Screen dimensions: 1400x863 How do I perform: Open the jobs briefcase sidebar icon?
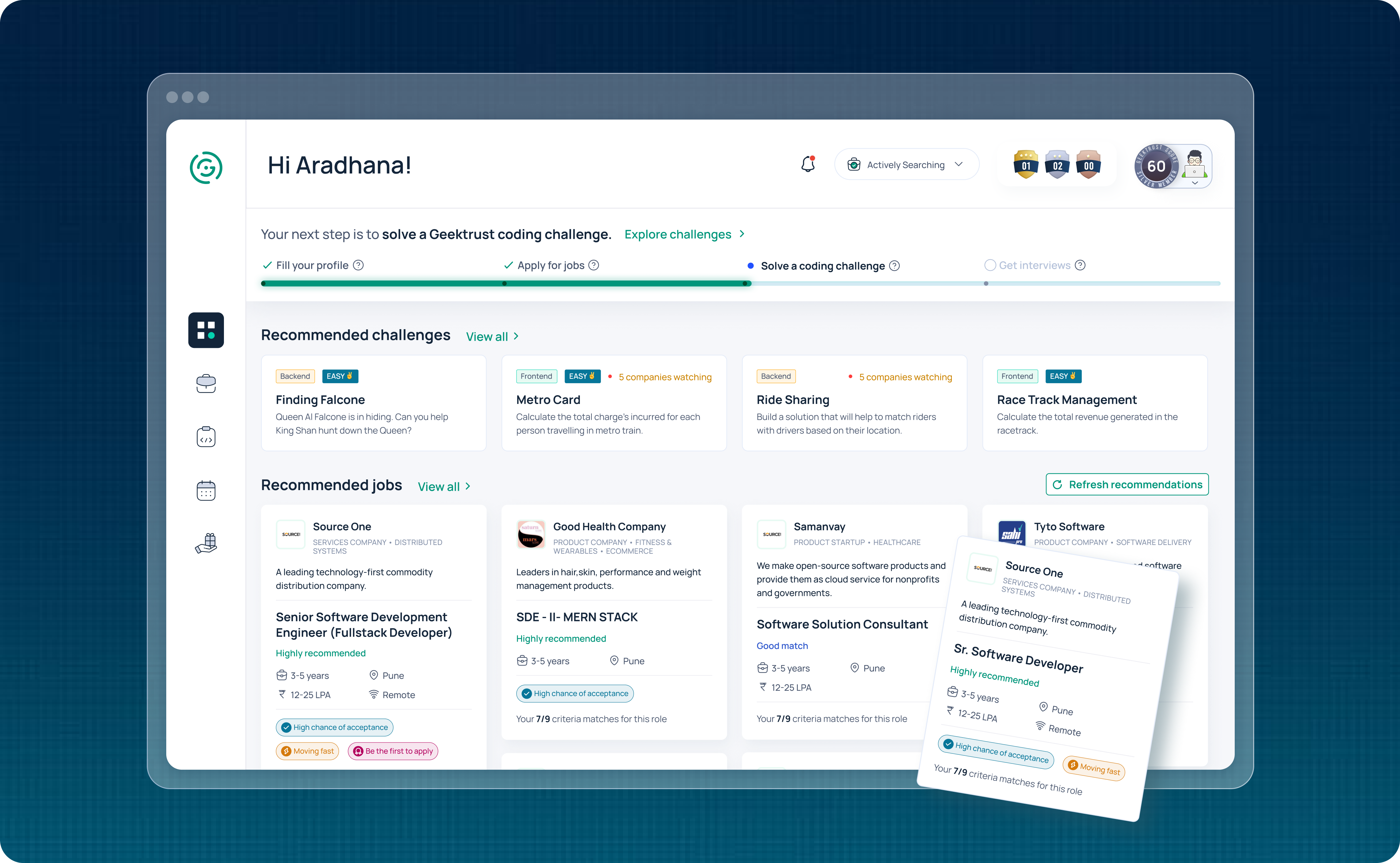[206, 384]
